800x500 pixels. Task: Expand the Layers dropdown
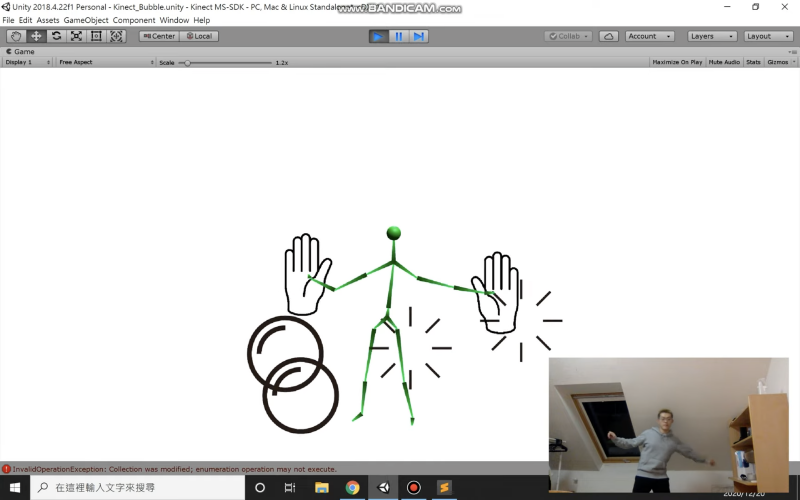coord(712,36)
